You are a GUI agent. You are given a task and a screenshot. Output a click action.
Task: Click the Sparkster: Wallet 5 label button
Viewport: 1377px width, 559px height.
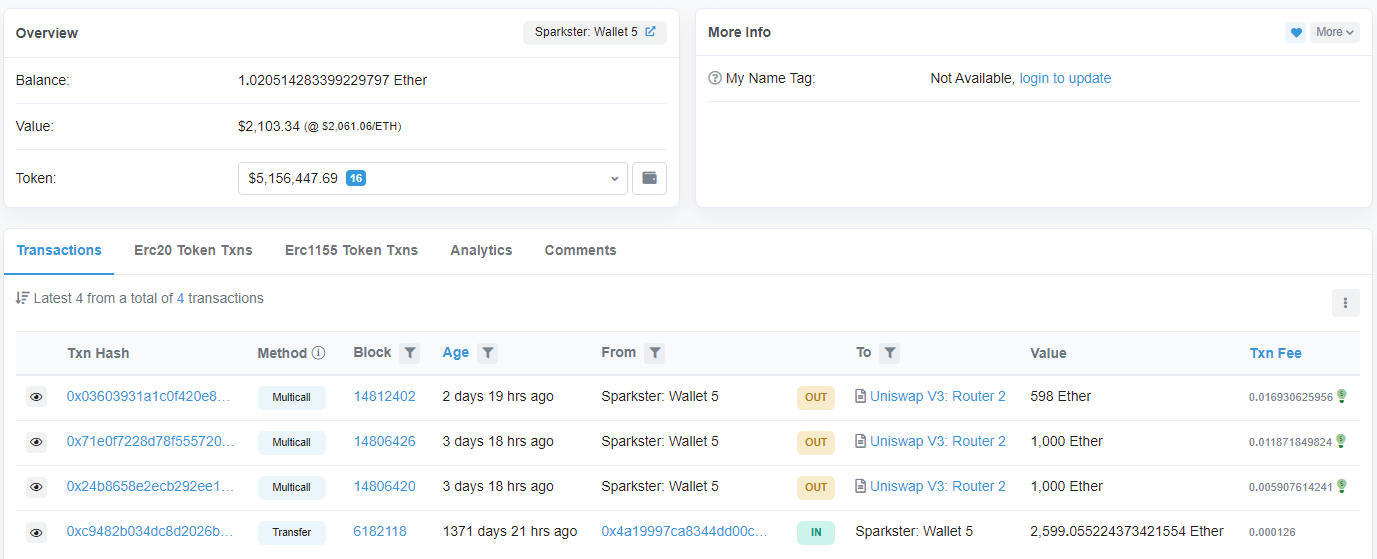(594, 33)
